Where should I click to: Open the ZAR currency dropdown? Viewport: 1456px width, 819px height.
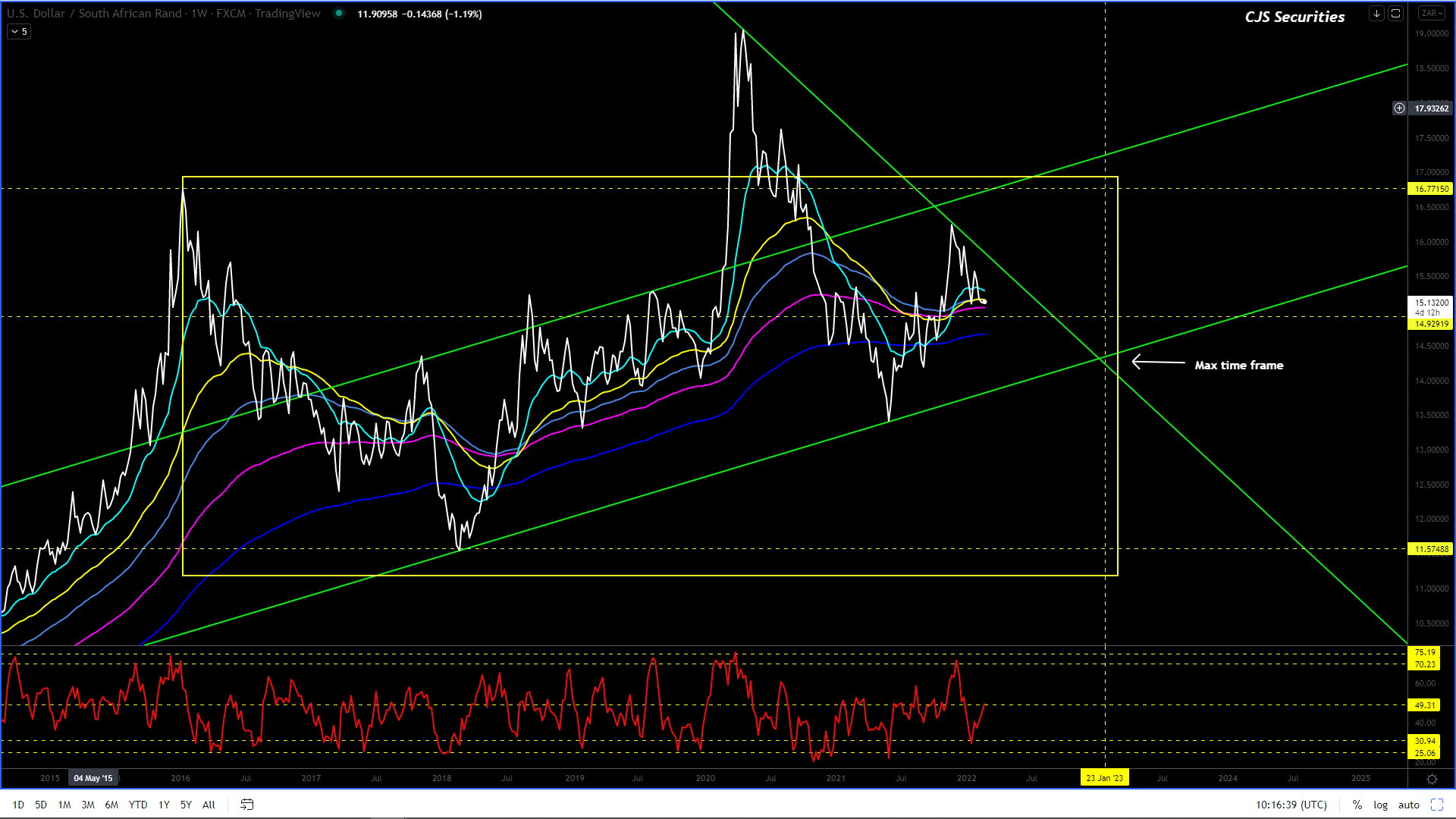tap(1432, 14)
